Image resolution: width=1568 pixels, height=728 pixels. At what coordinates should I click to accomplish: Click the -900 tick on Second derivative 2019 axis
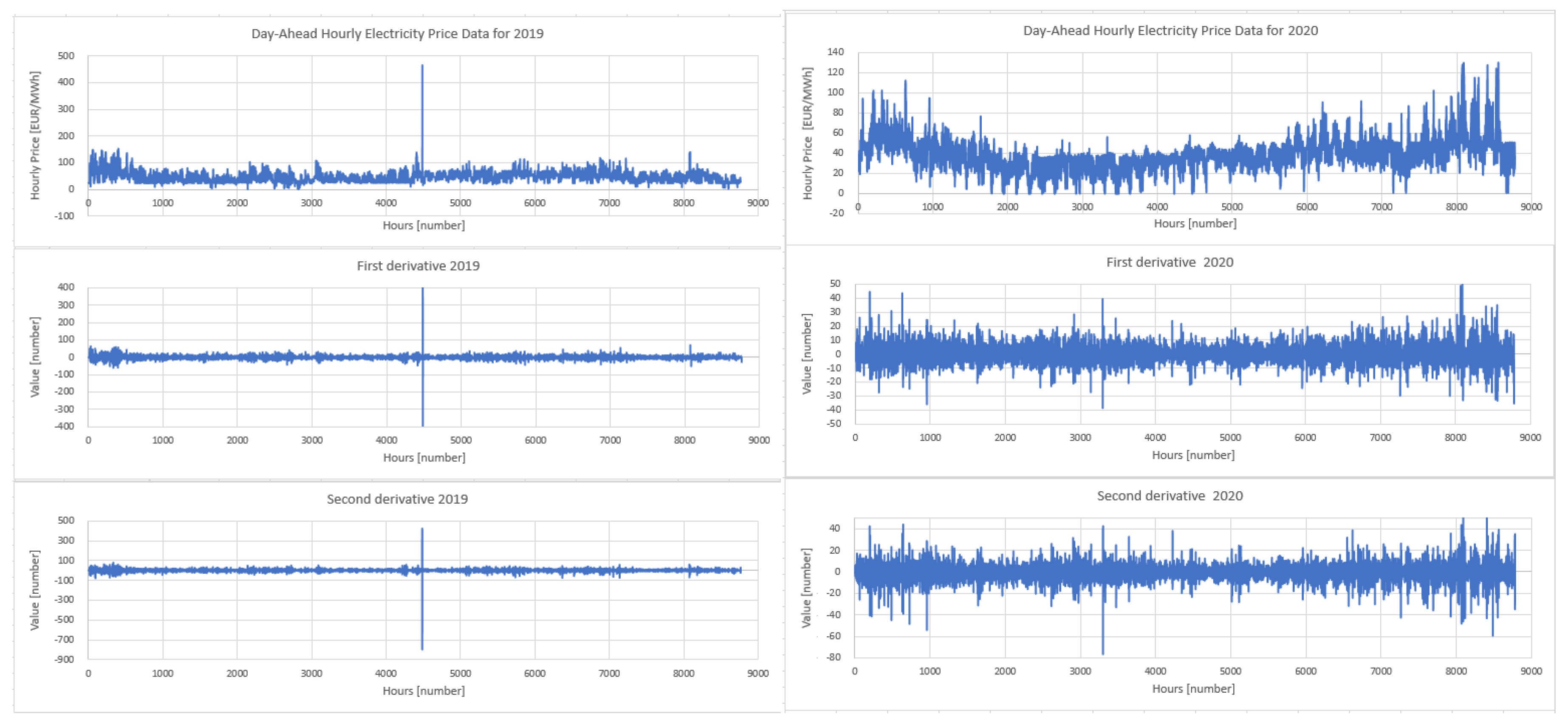click(64, 659)
